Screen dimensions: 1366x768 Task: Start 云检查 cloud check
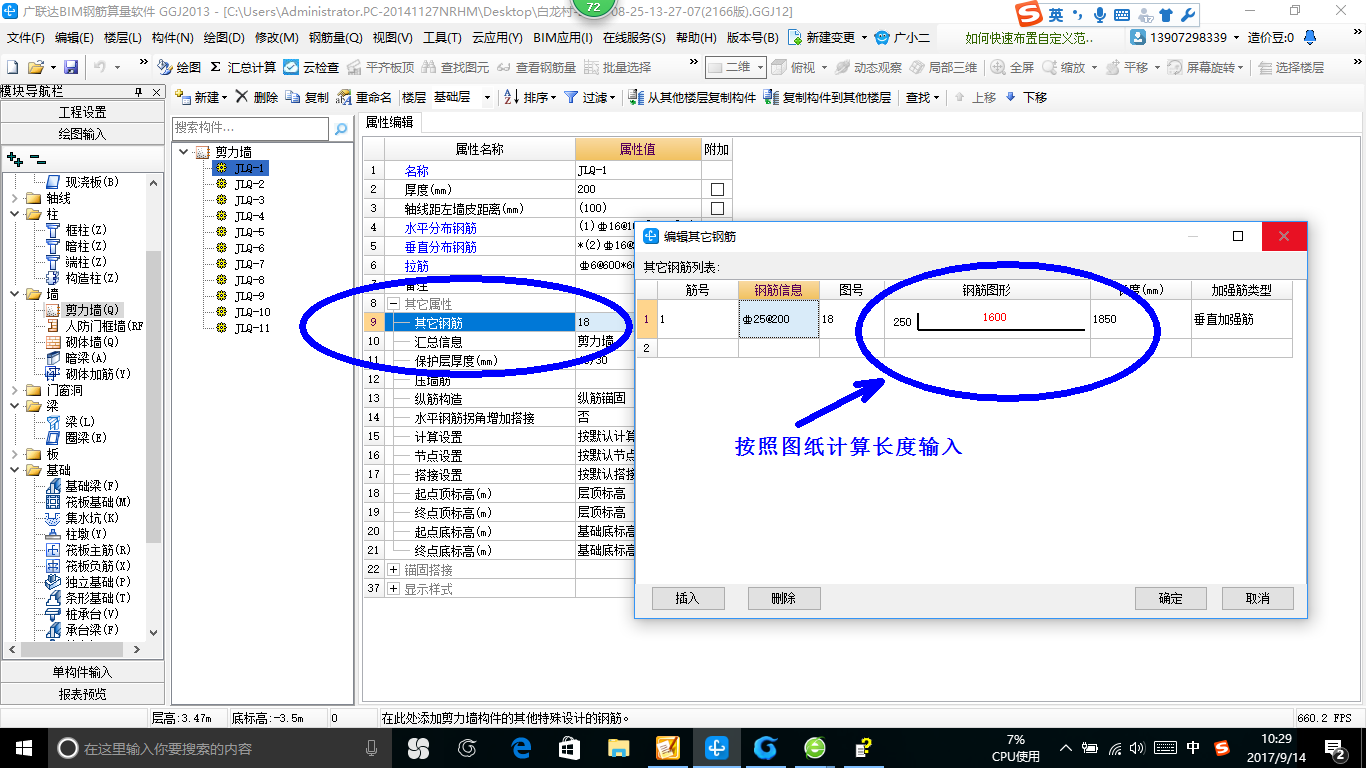pyautogui.click(x=311, y=67)
